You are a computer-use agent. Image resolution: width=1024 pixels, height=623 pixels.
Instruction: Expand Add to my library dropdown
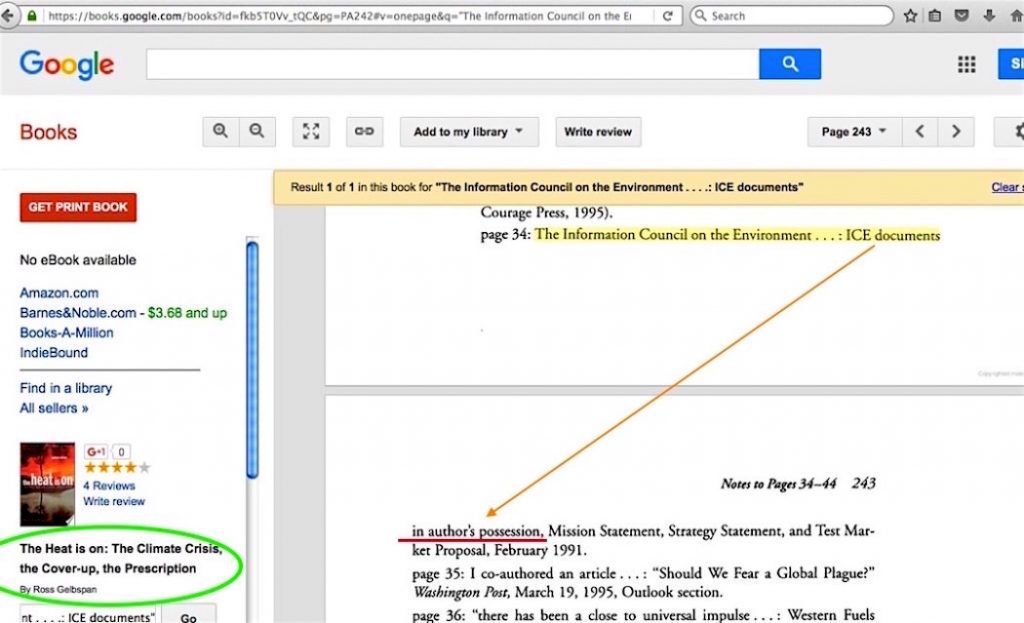click(469, 132)
